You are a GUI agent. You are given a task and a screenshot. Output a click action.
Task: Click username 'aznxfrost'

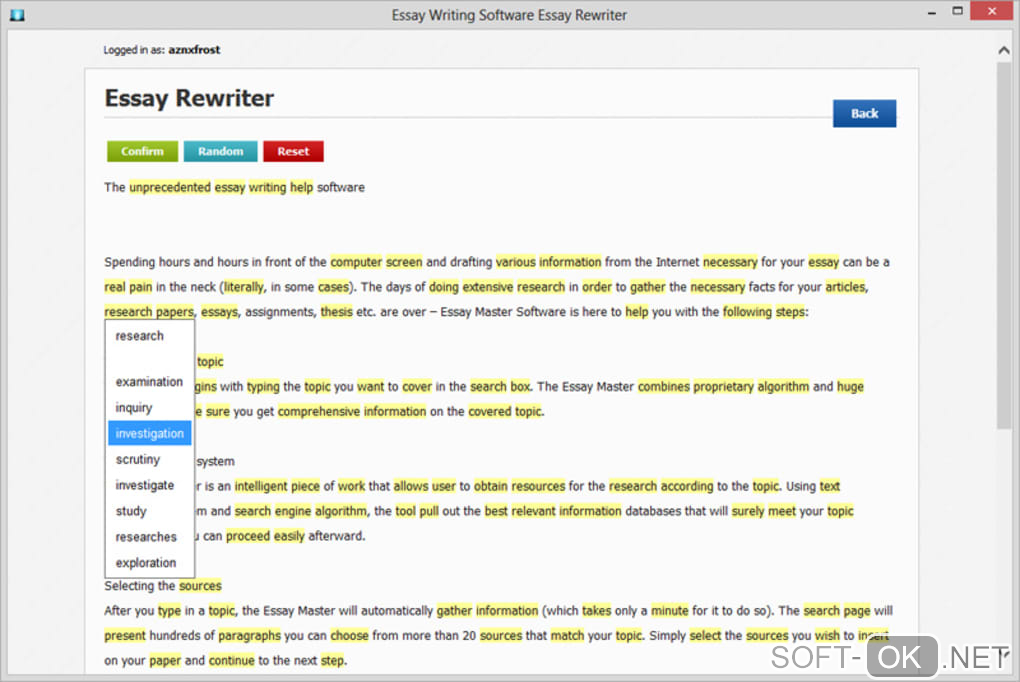coord(194,49)
